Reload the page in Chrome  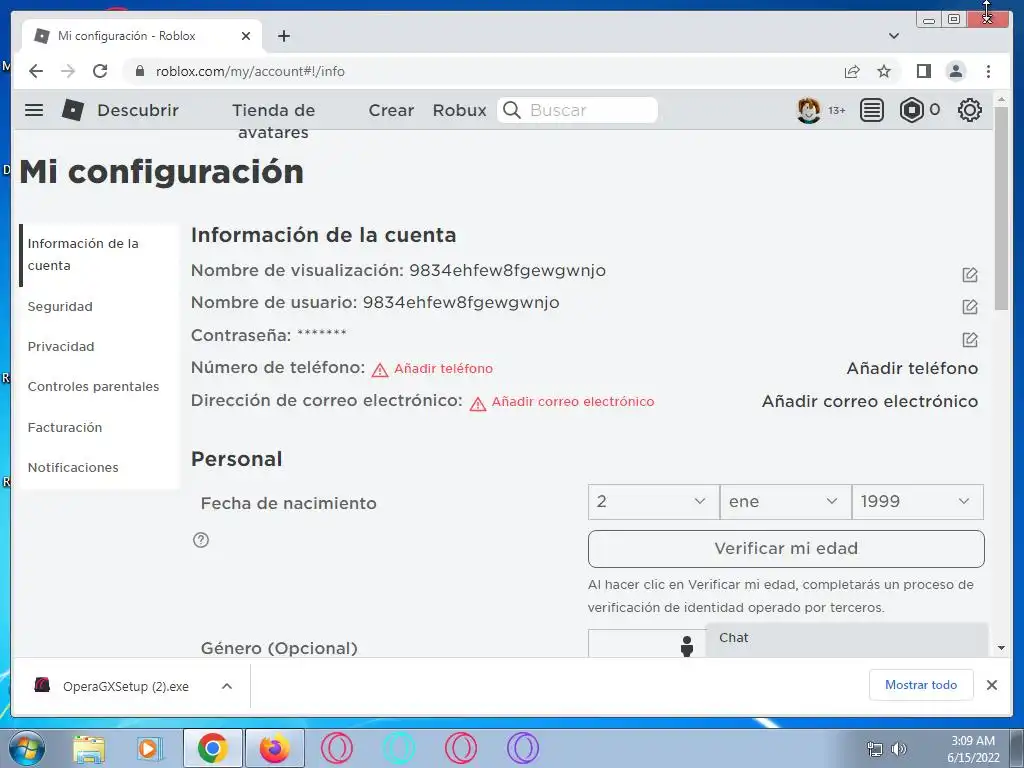(x=100, y=71)
